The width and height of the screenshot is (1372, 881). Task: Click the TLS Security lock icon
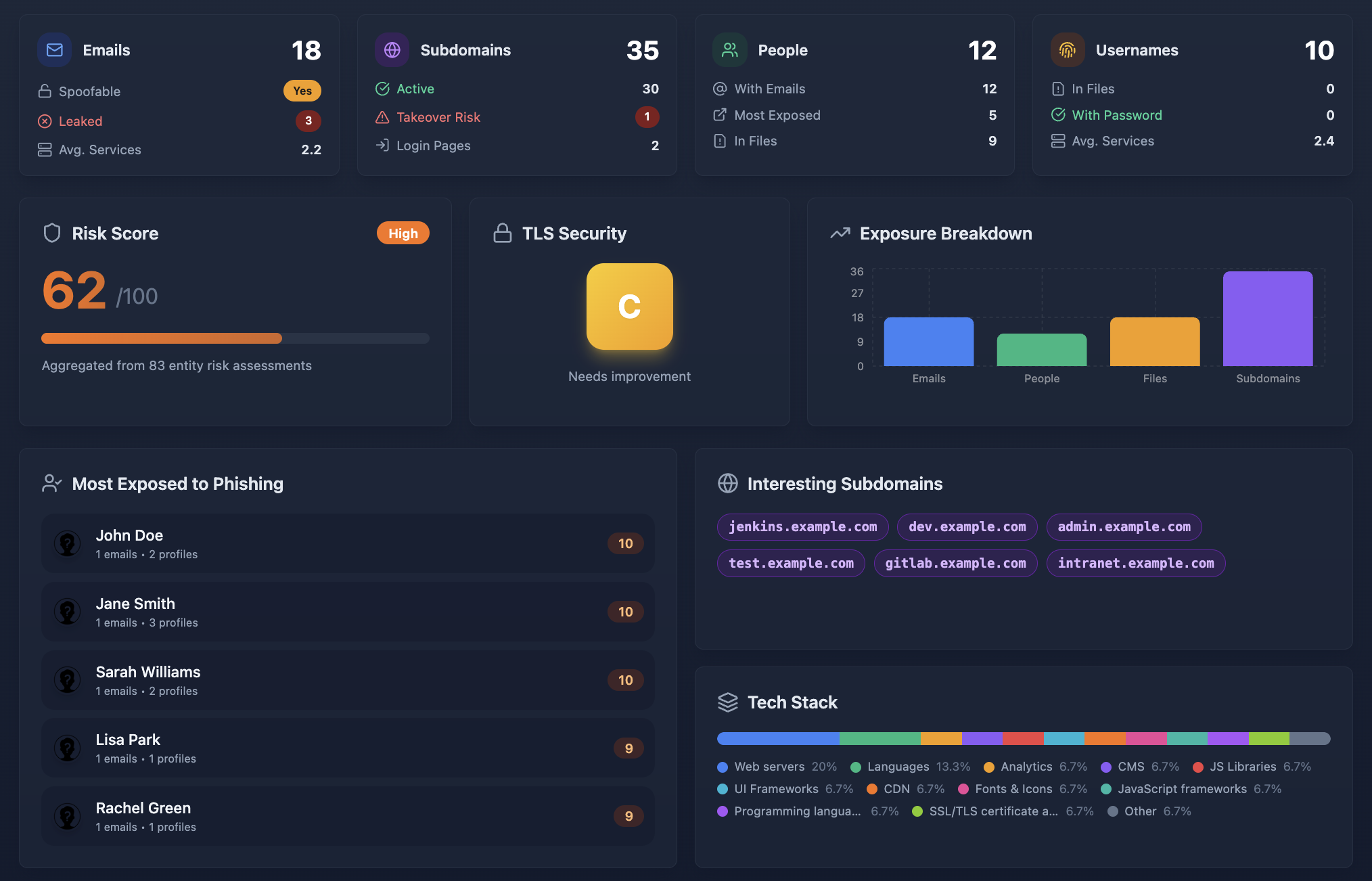click(x=502, y=233)
